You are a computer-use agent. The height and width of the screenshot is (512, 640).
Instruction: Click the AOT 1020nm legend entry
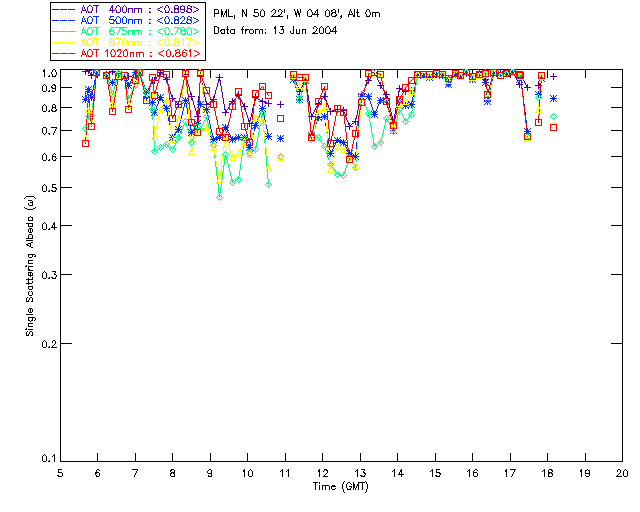(x=126, y=53)
